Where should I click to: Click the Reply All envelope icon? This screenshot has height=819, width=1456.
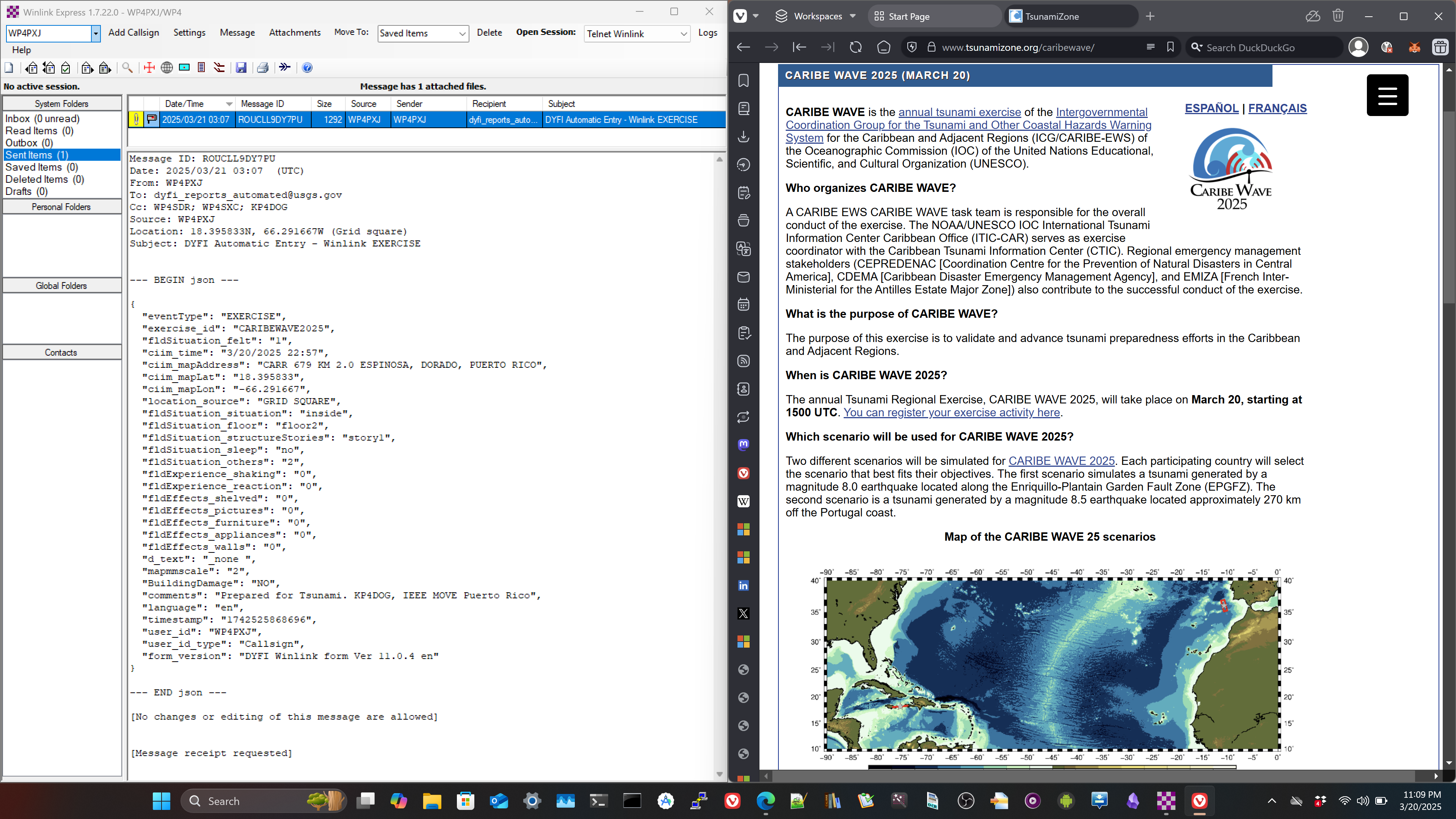[49, 68]
